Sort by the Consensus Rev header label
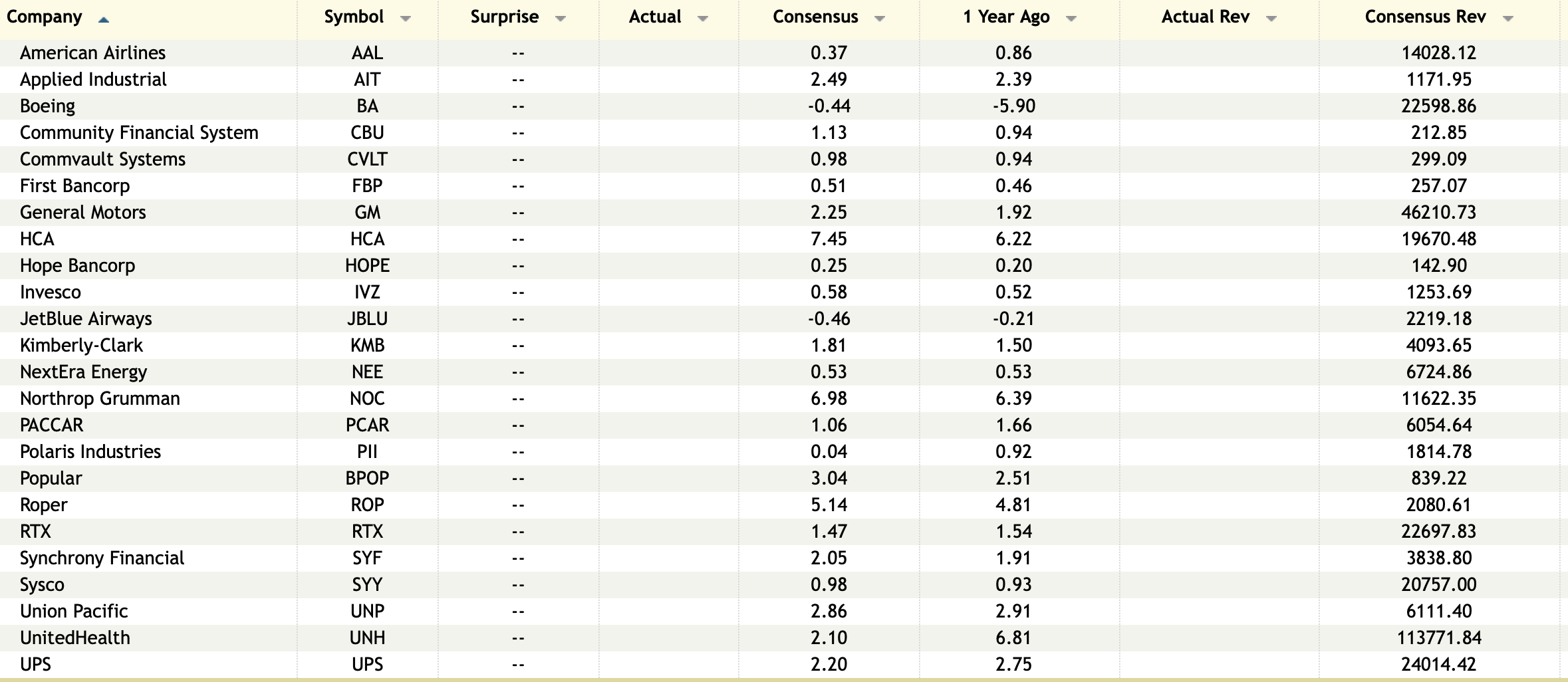Image resolution: width=1568 pixels, height=682 pixels. tap(1425, 17)
